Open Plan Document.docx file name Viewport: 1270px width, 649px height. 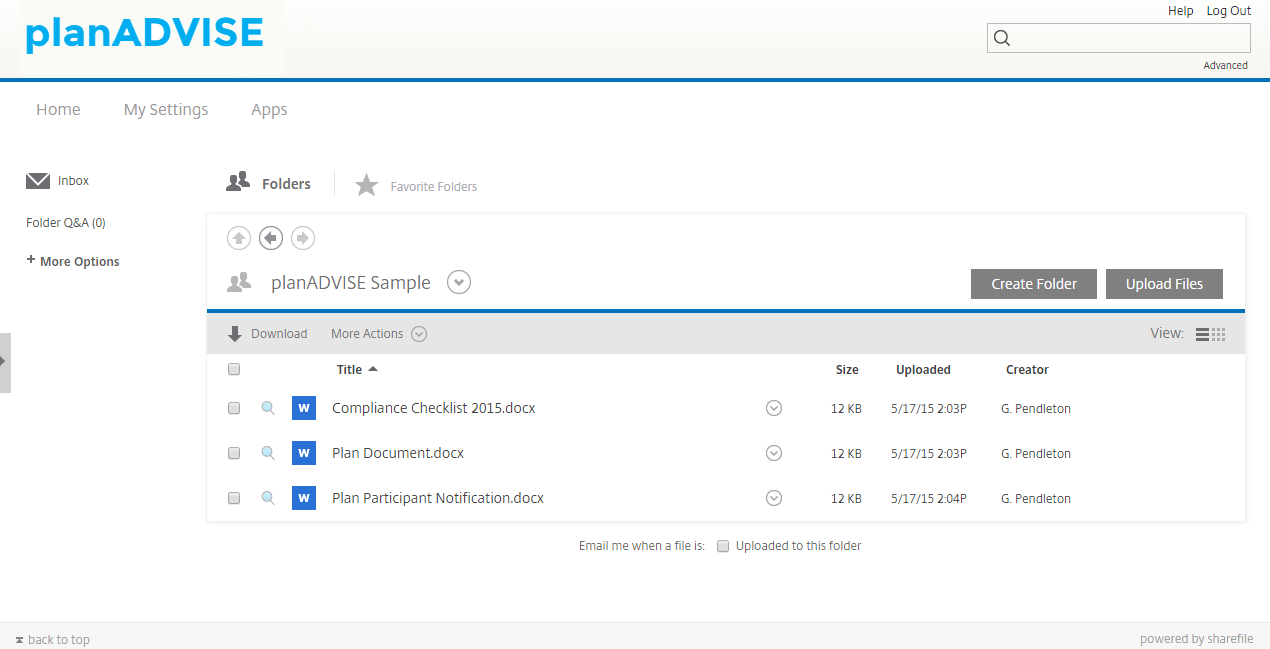click(x=398, y=453)
